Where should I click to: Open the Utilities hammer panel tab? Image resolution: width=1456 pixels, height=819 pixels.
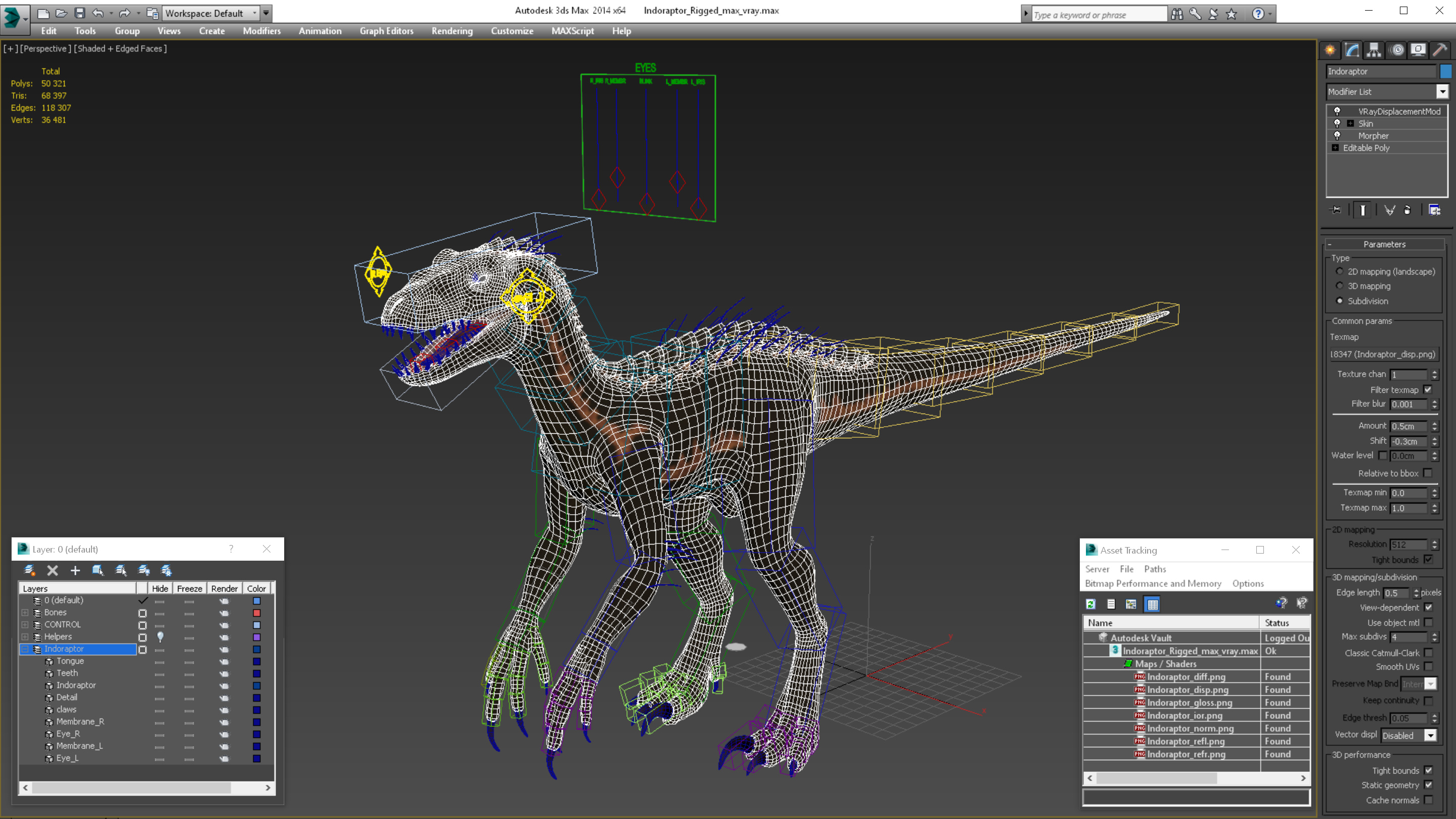tap(1440, 51)
